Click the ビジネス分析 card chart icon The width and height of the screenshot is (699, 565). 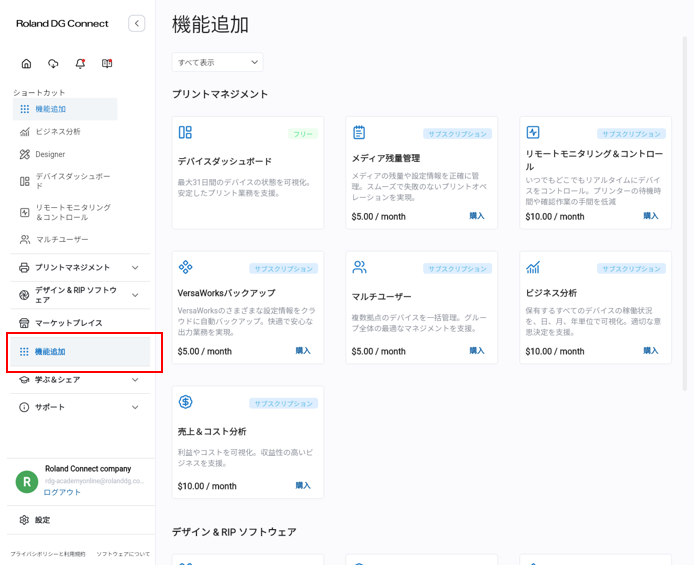[x=533, y=267]
